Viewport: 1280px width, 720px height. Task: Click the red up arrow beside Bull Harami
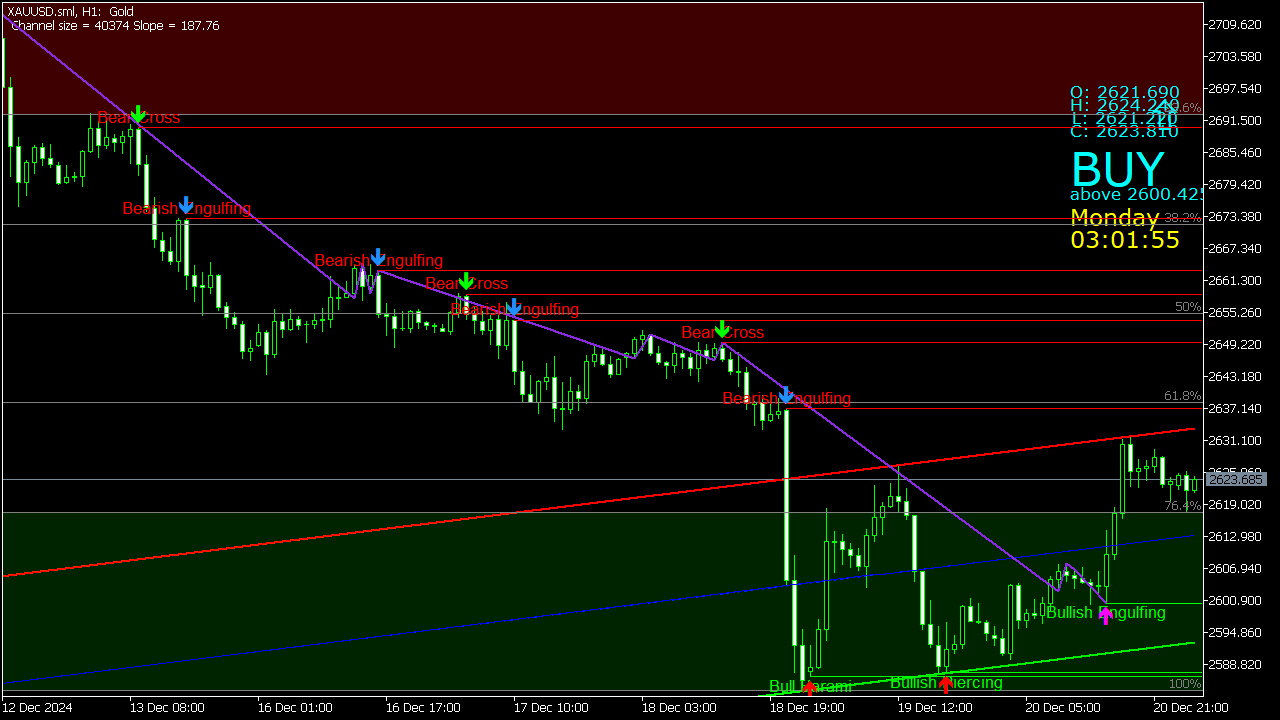click(x=810, y=688)
